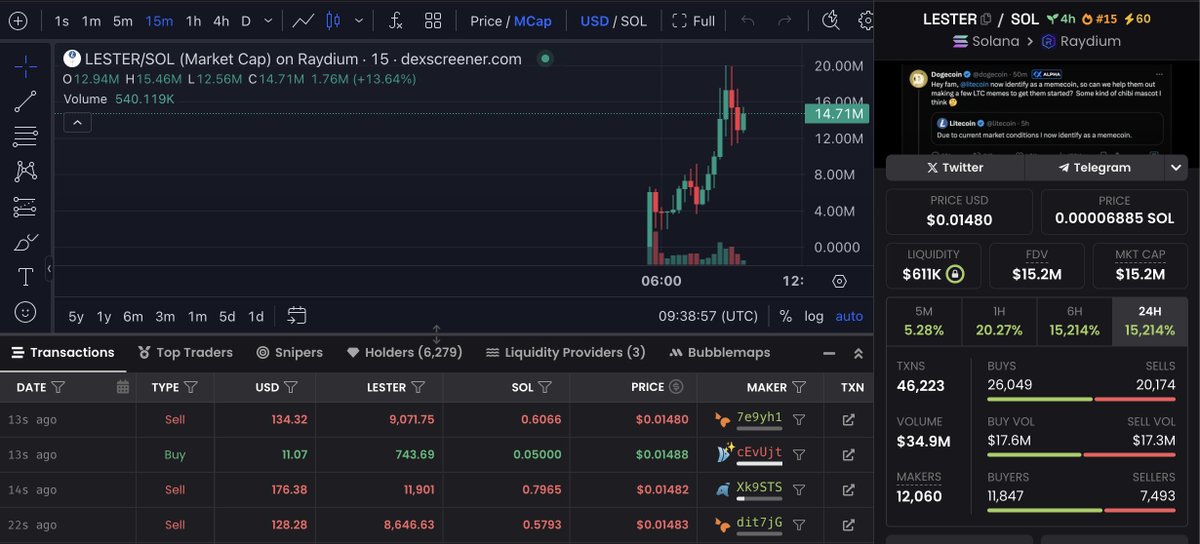Screen dimensions: 1200x544
Task: Open the emoji icons tool
Action: (26, 312)
